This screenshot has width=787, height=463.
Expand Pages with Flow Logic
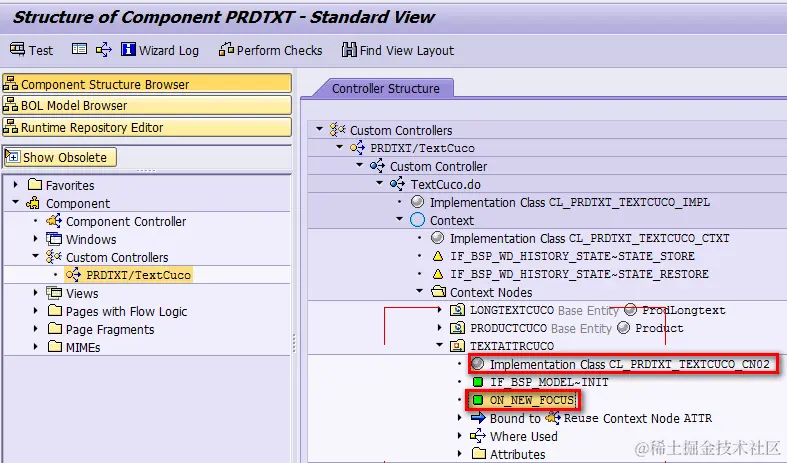(x=36, y=310)
